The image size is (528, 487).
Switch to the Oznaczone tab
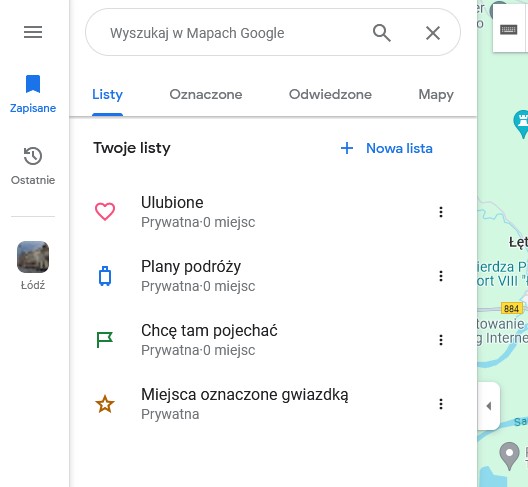click(x=206, y=95)
